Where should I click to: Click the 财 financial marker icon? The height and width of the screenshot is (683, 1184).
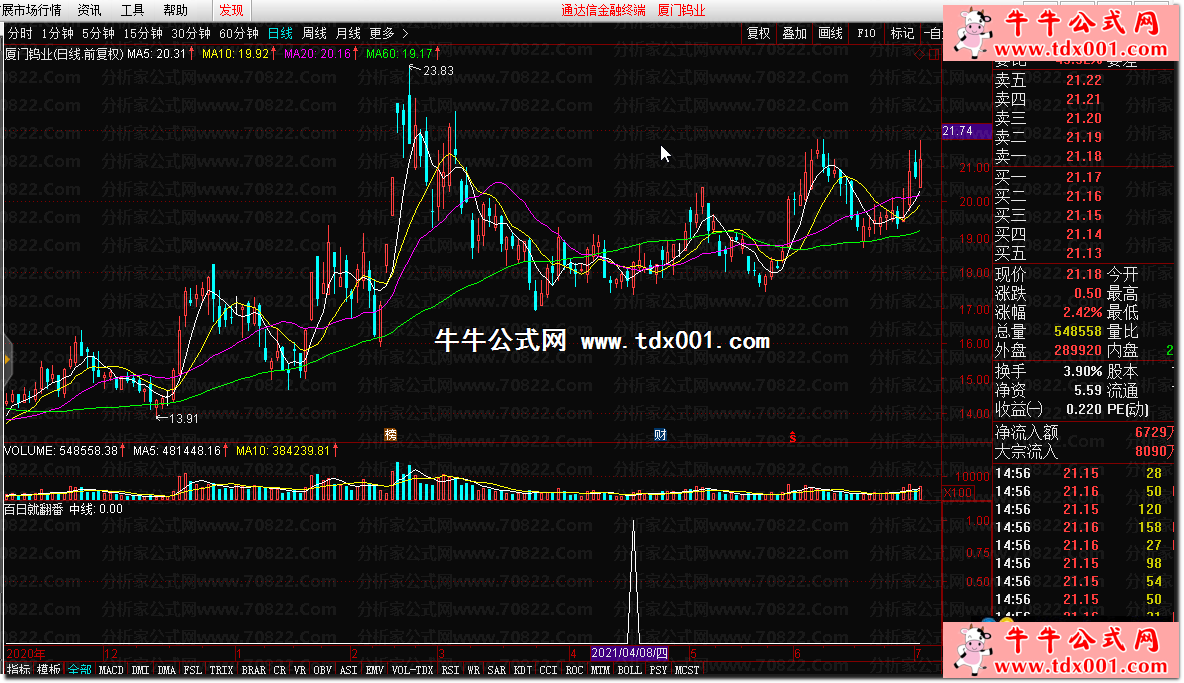(660, 434)
